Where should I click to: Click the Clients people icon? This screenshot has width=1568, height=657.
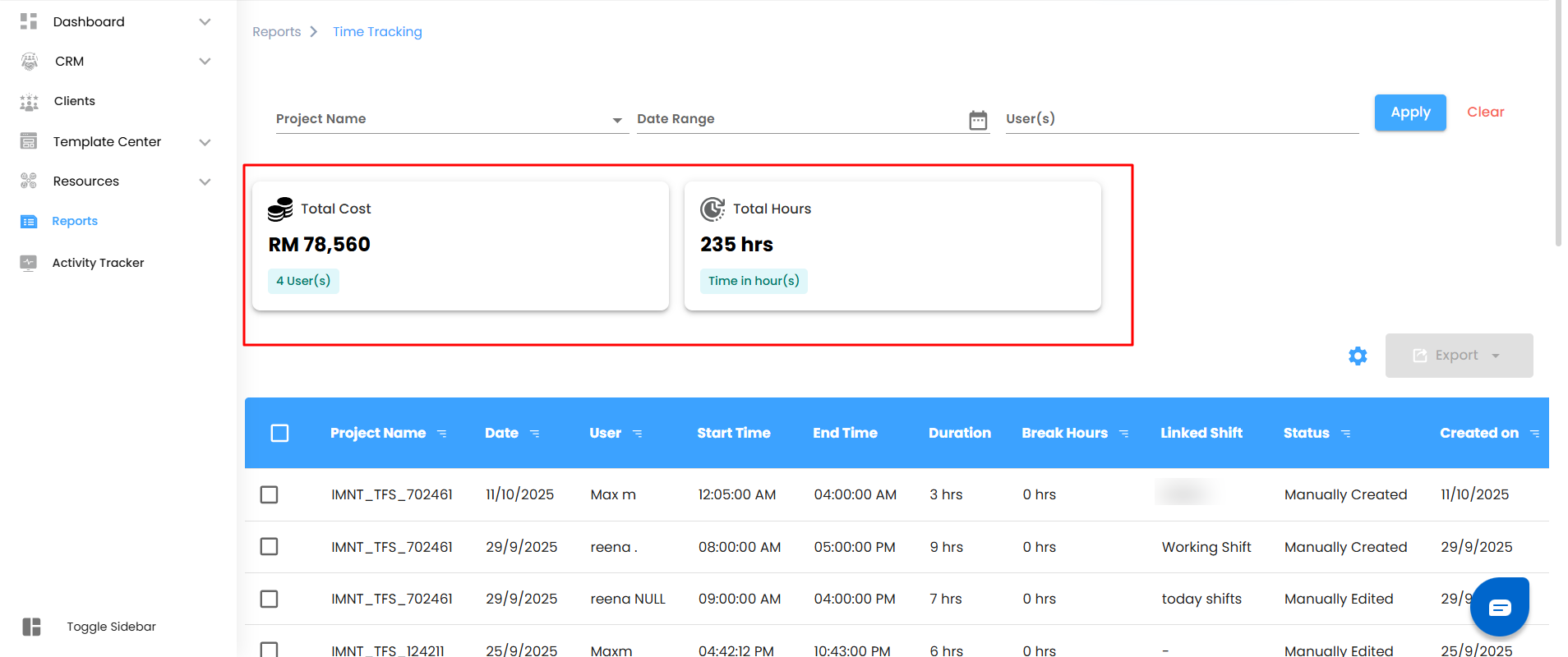click(29, 102)
